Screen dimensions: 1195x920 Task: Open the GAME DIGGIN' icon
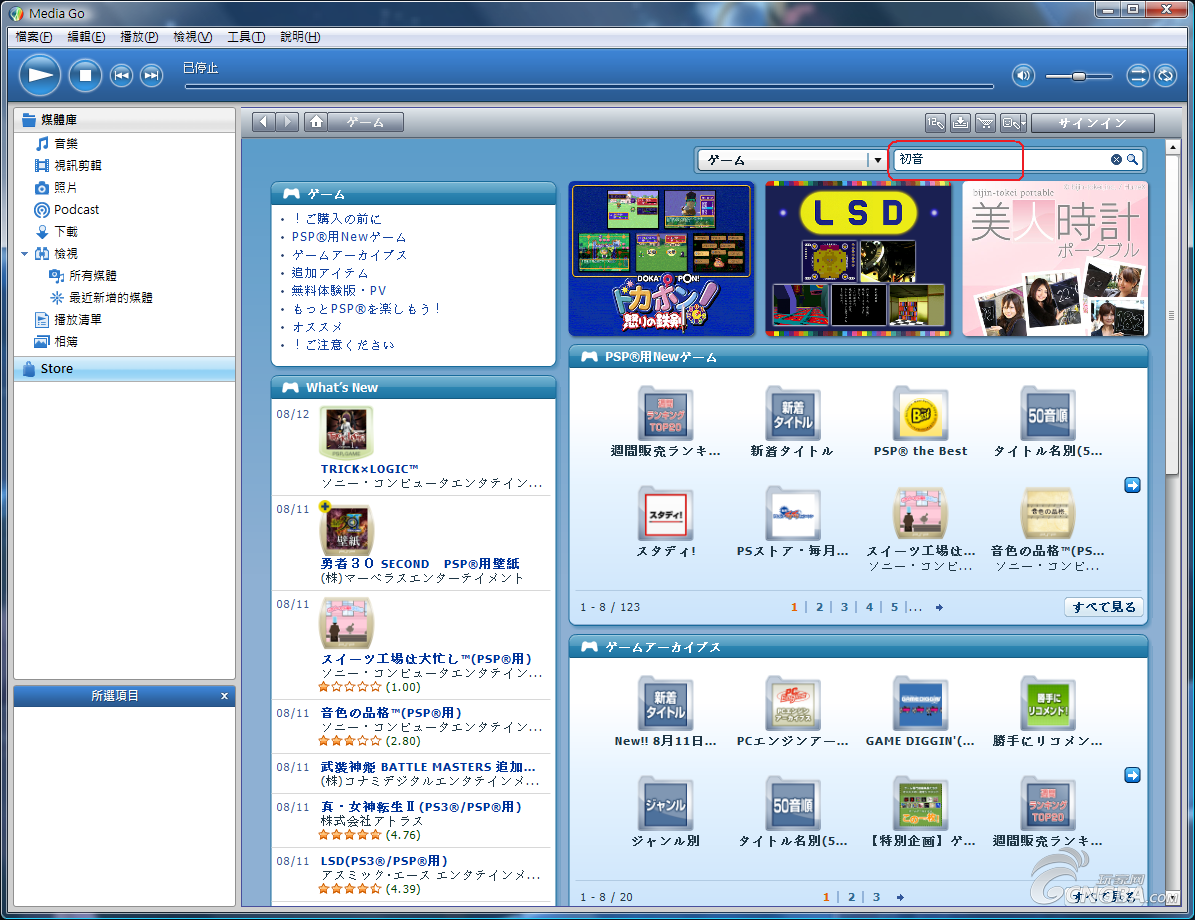pos(921,704)
